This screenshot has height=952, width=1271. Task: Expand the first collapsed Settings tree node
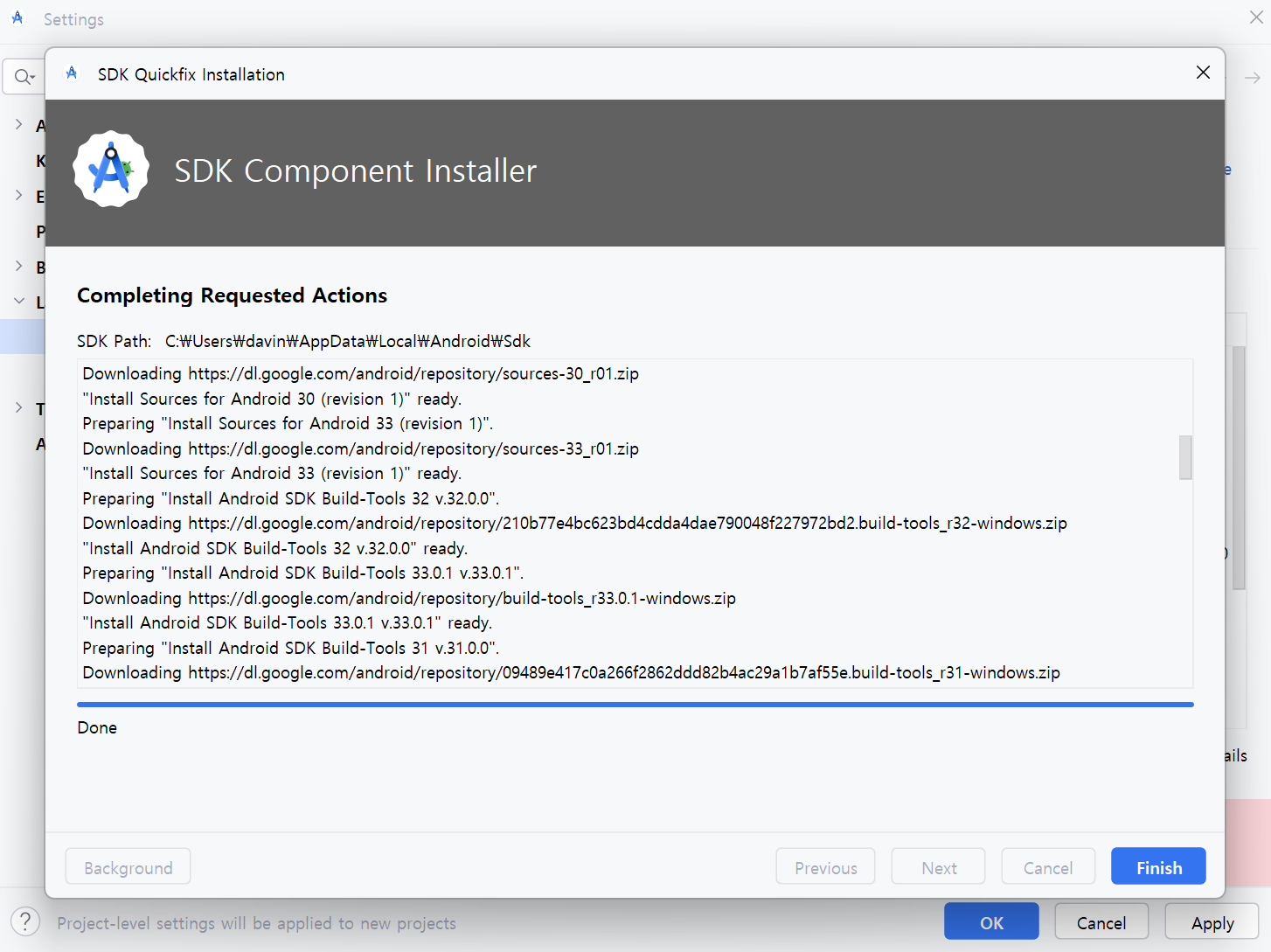18,124
